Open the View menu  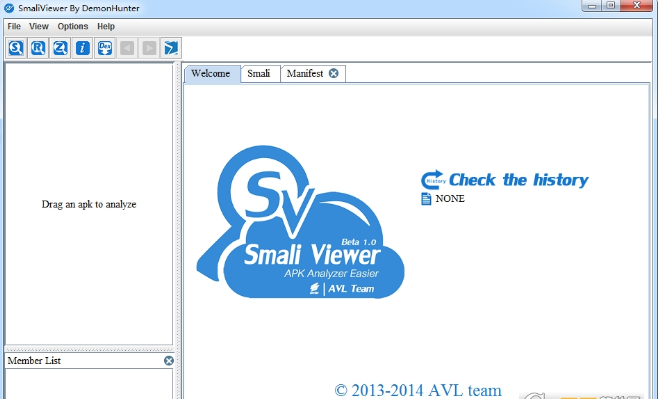click(x=39, y=26)
